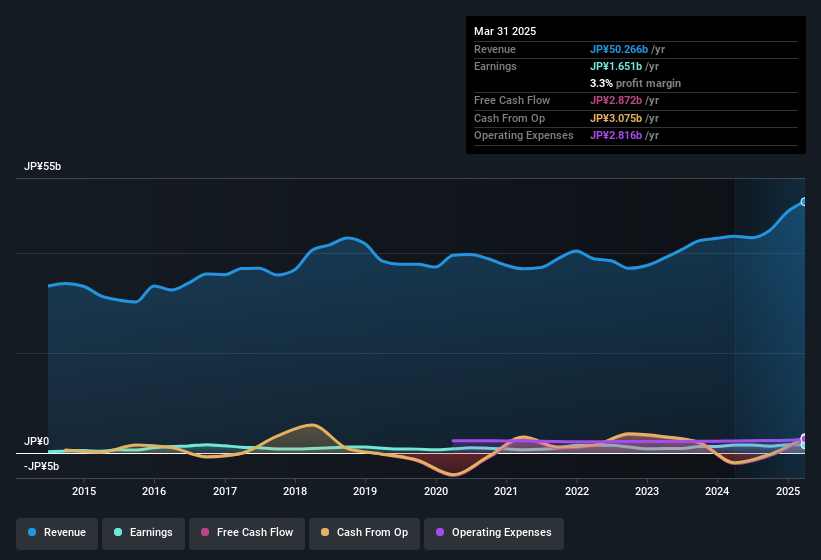Click the JP¥0 y-axis label

coord(37,441)
